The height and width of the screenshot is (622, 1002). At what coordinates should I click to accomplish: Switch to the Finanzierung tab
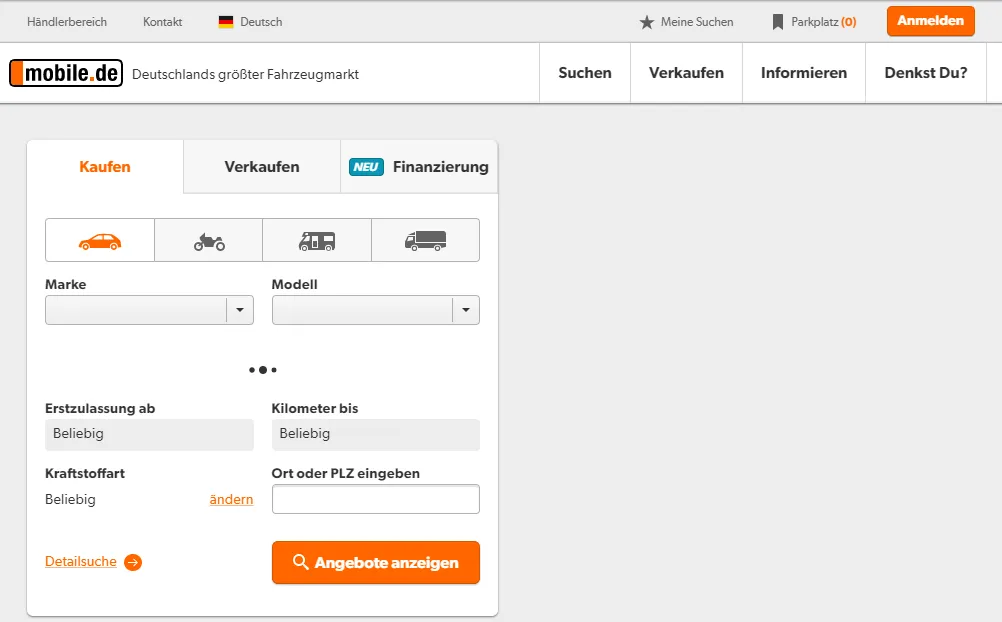click(419, 167)
